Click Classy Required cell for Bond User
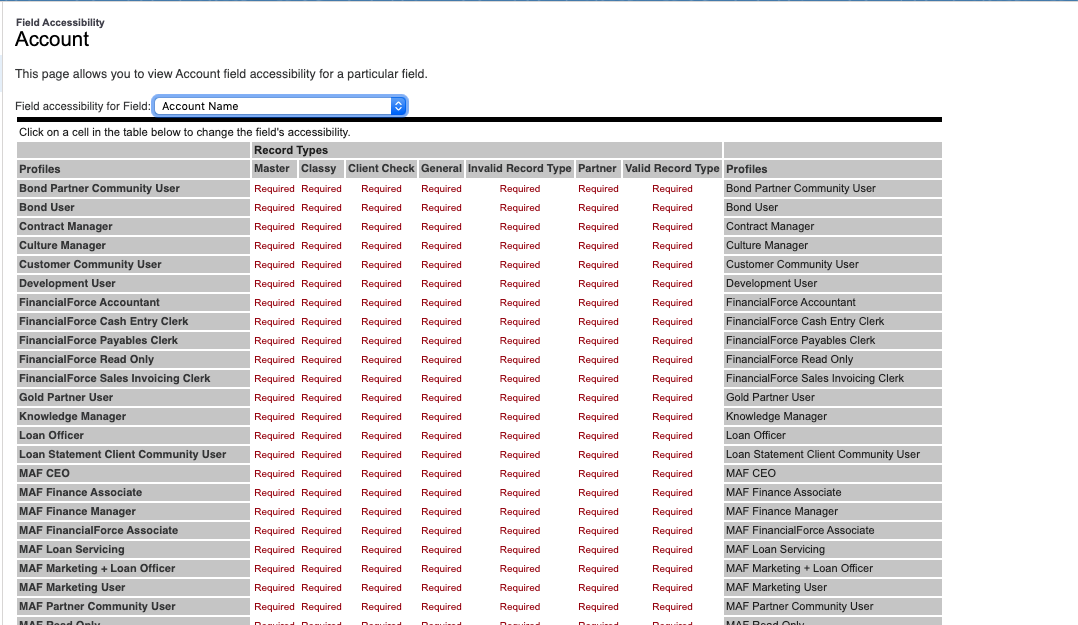This screenshot has width=1078, height=625. 321,208
